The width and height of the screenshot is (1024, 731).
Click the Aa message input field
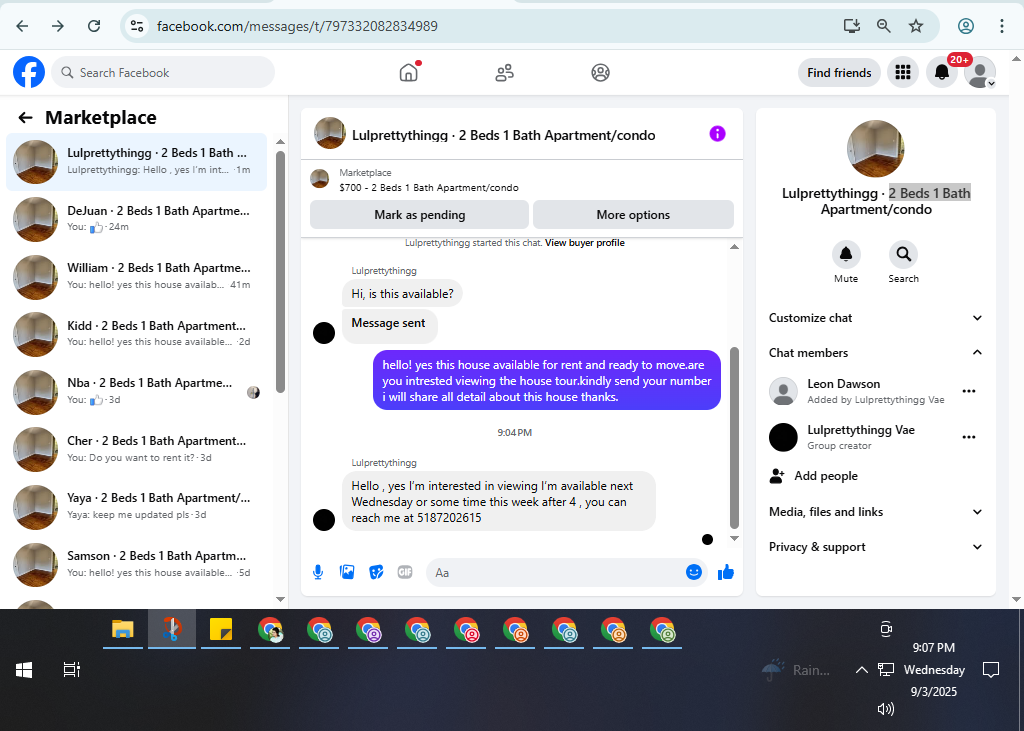pyautogui.click(x=555, y=573)
